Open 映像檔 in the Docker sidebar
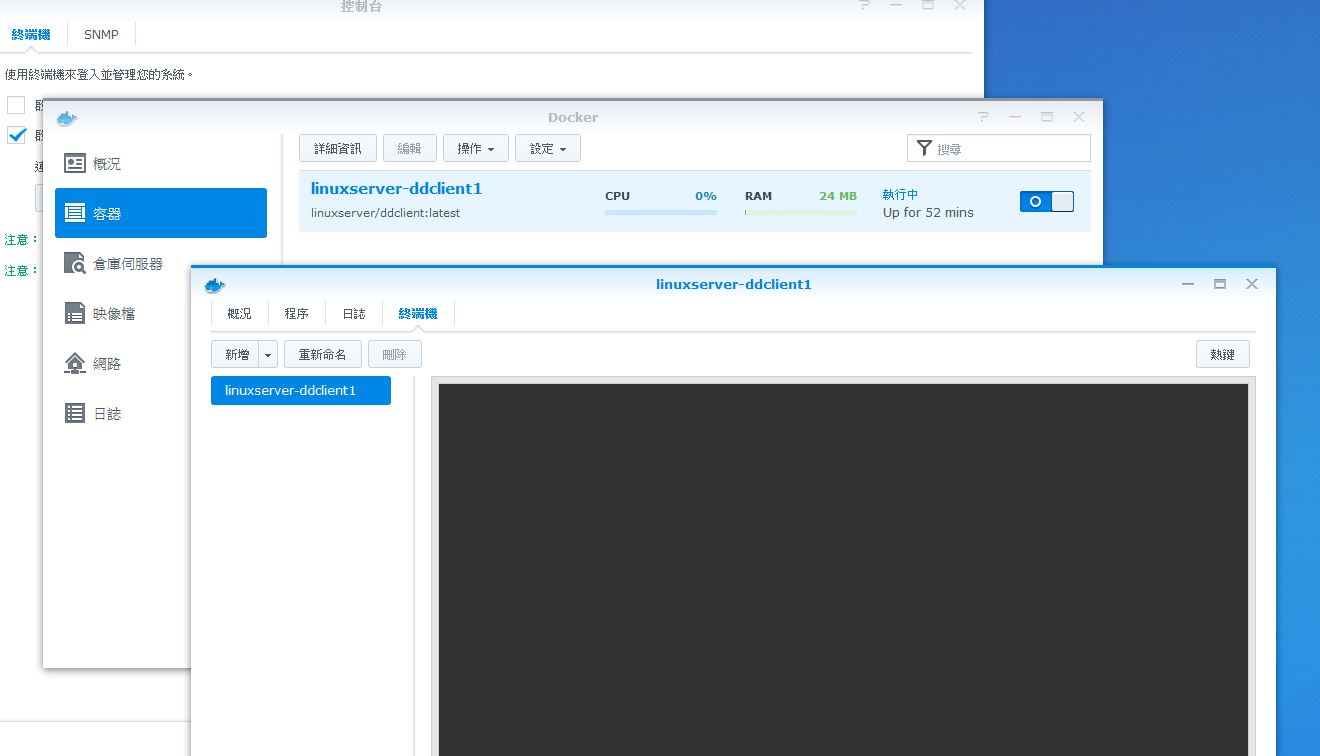 tap(123, 313)
